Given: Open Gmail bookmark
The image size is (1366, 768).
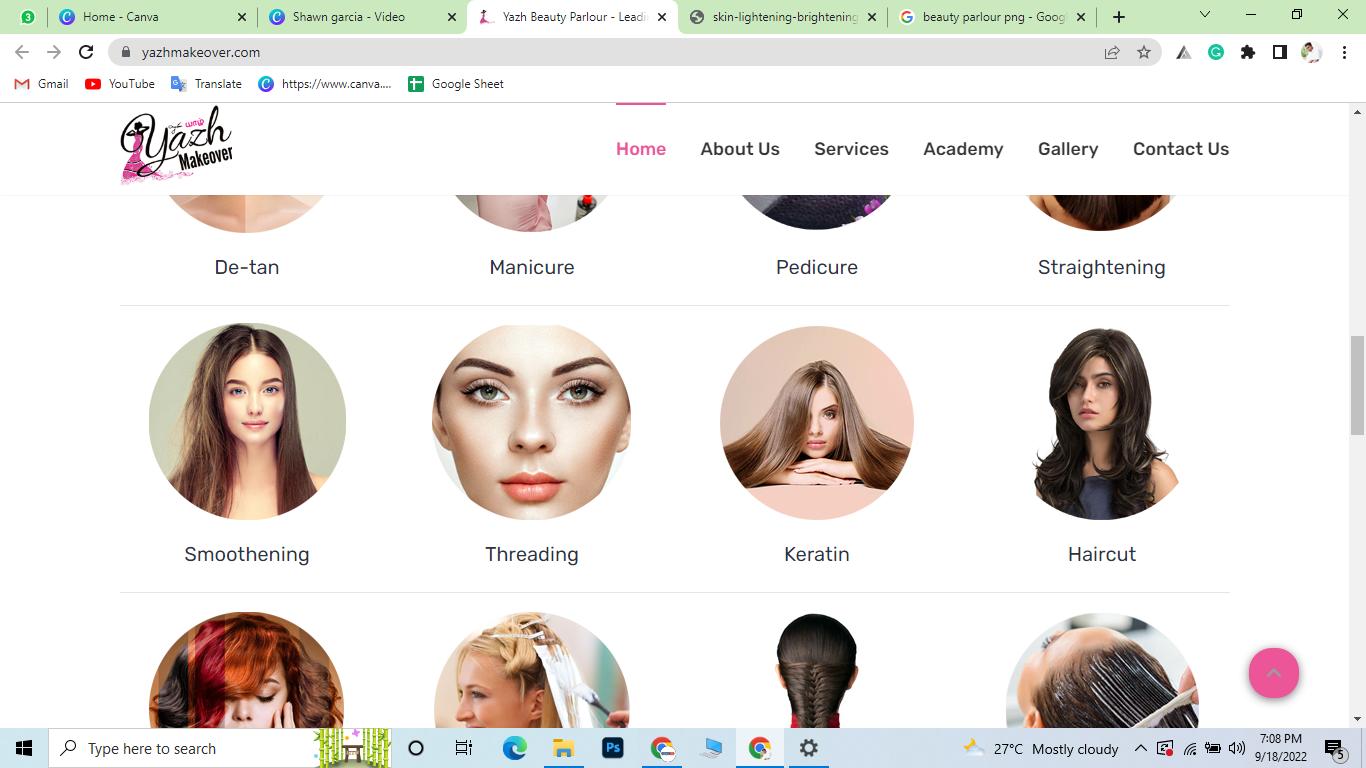Looking at the screenshot, I should point(41,84).
